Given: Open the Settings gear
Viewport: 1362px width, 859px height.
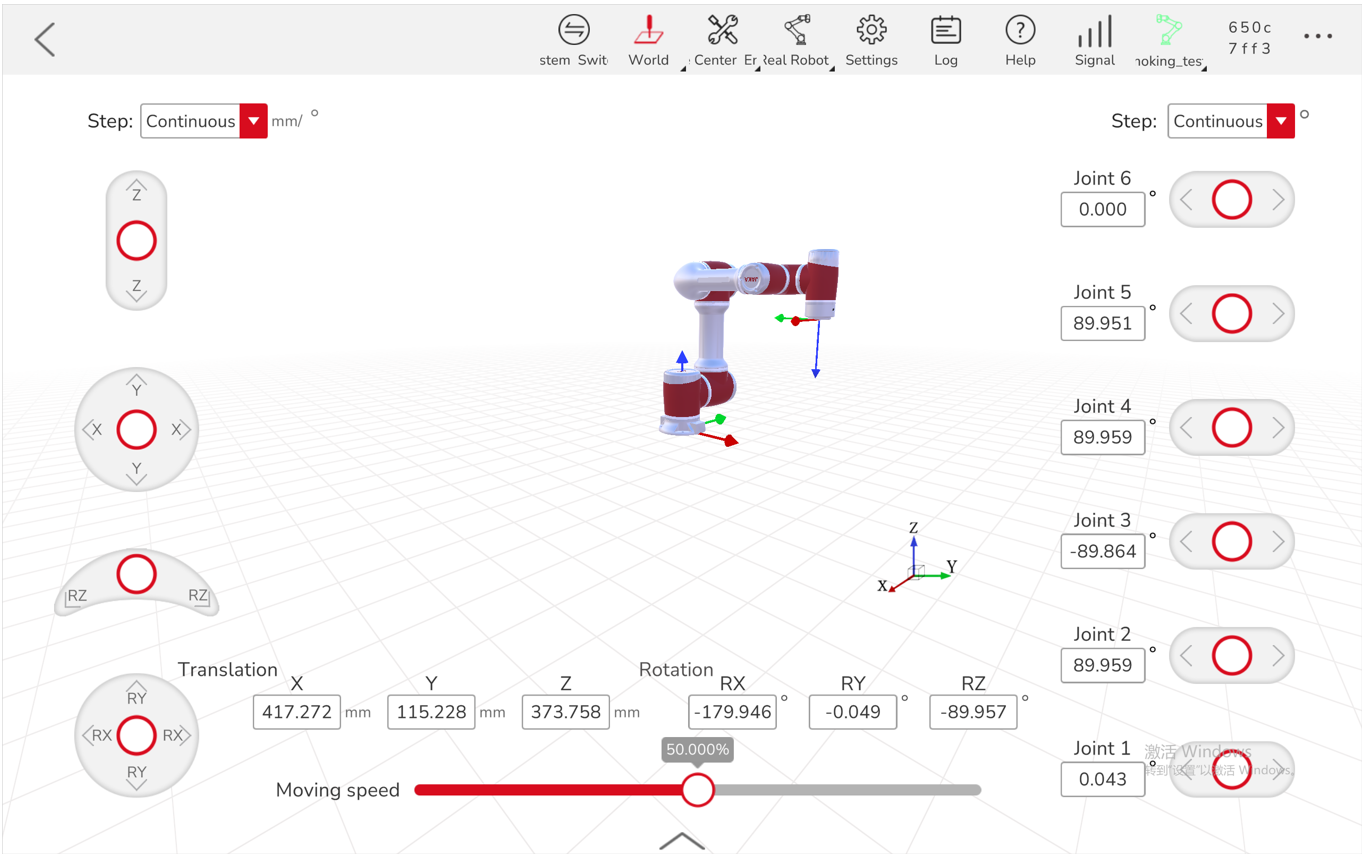Looking at the screenshot, I should pyautogui.click(x=871, y=38).
